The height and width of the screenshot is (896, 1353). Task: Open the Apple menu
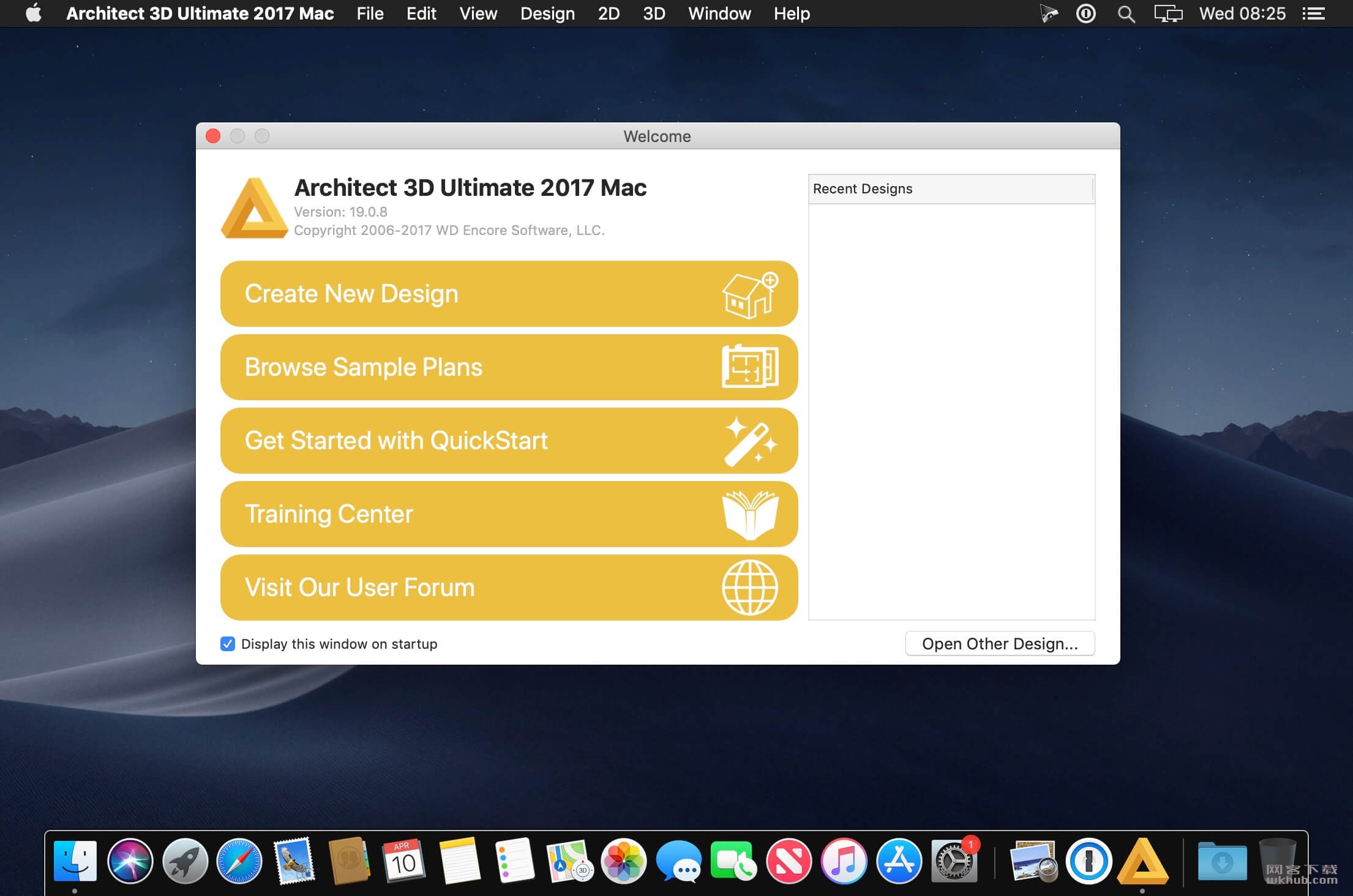click(34, 13)
